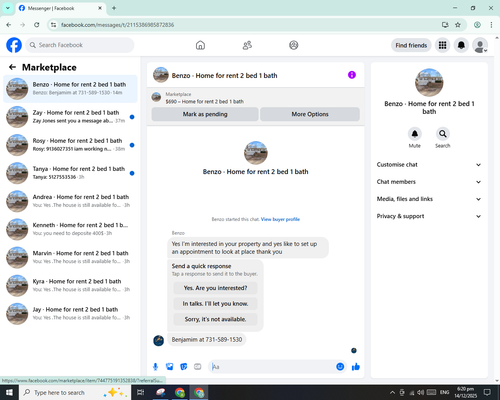Choose a GIF icon in composer

pyautogui.click(x=198, y=367)
